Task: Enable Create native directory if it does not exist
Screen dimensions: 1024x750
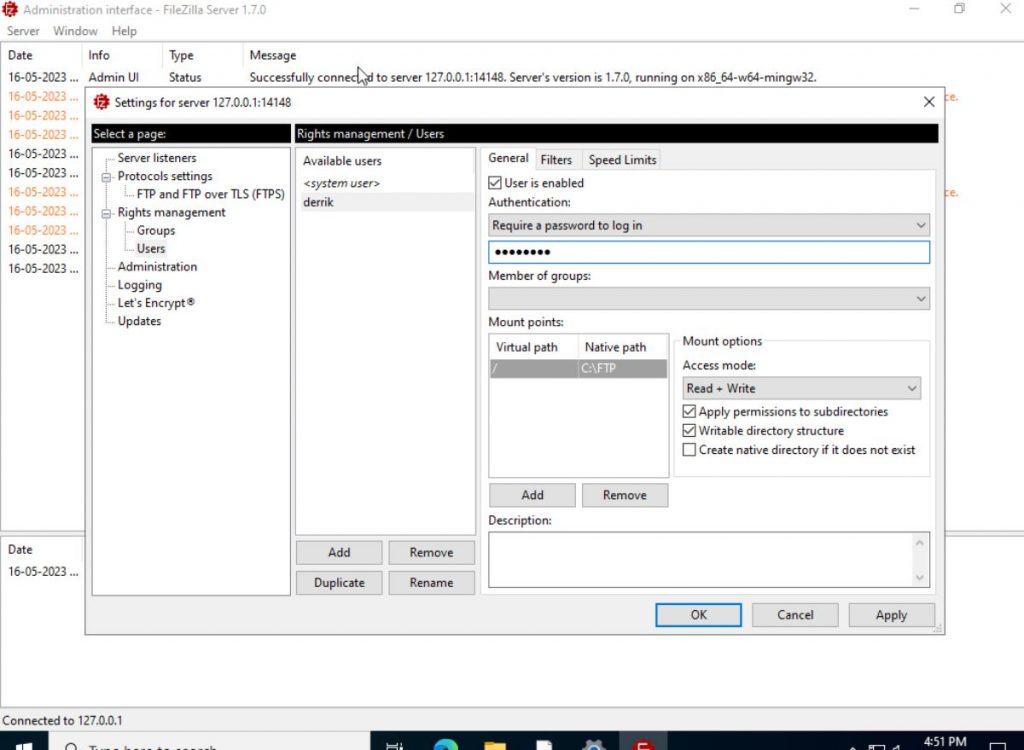Action: [x=689, y=450]
